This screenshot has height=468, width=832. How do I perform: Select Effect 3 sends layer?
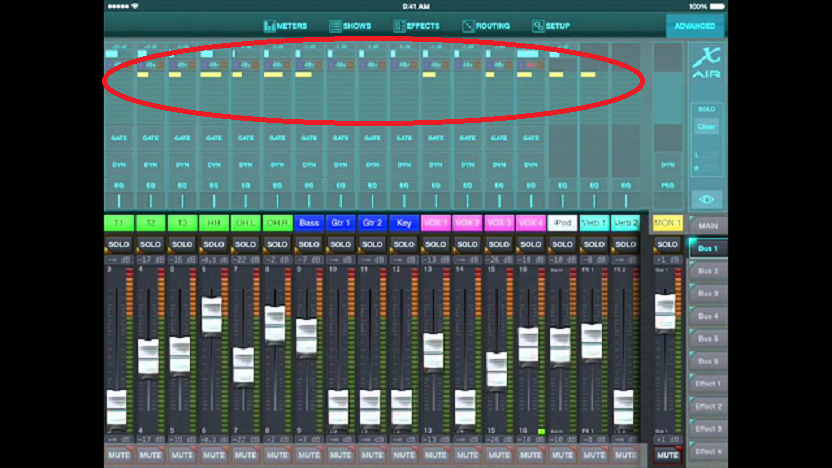(x=708, y=429)
